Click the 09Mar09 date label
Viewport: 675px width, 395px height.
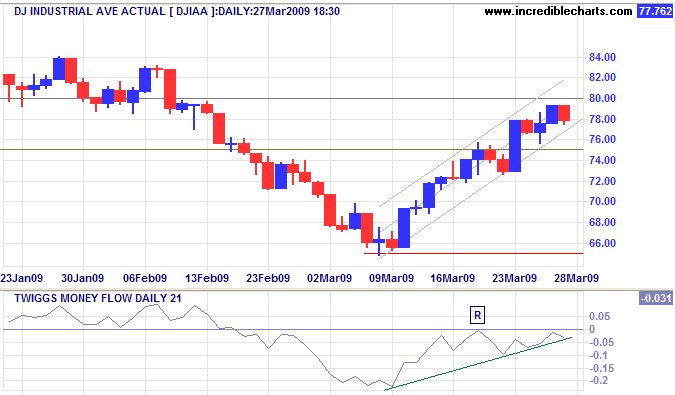(391, 278)
